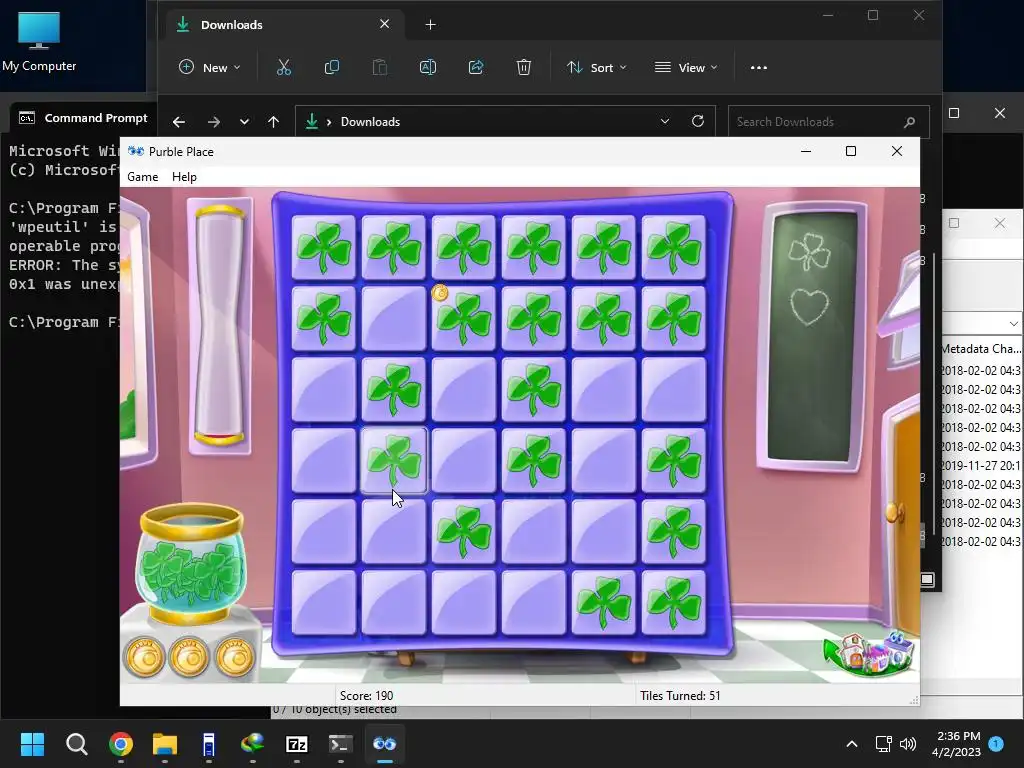
Task: Show hidden tray icons chevron
Action: [x=852, y=744]
